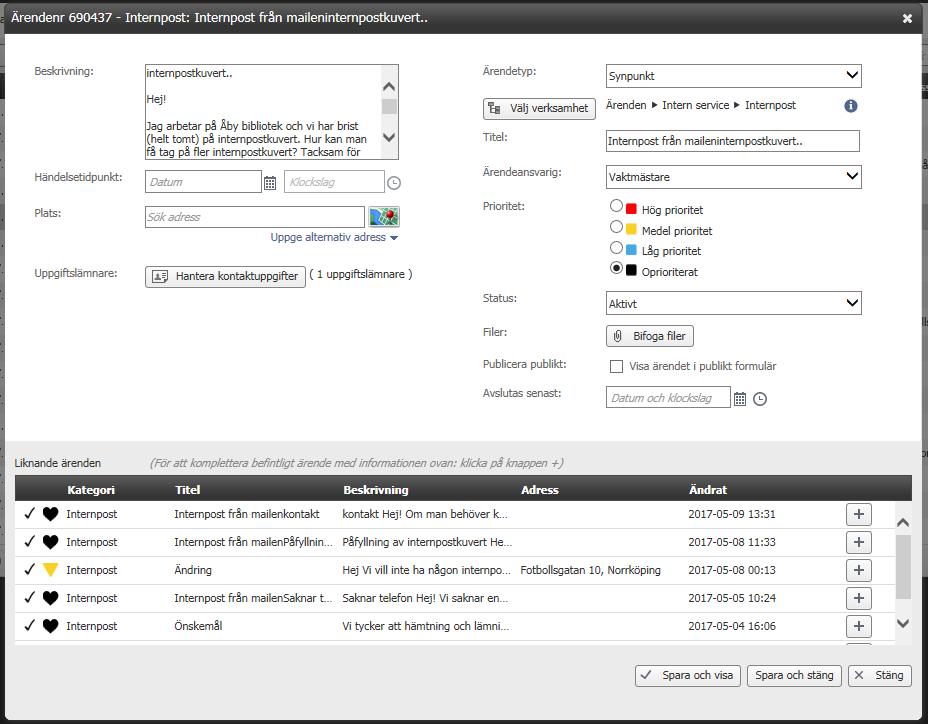Click Välj verksamhet button
This screenshot has width=928, height=724.
coord(539,108)
